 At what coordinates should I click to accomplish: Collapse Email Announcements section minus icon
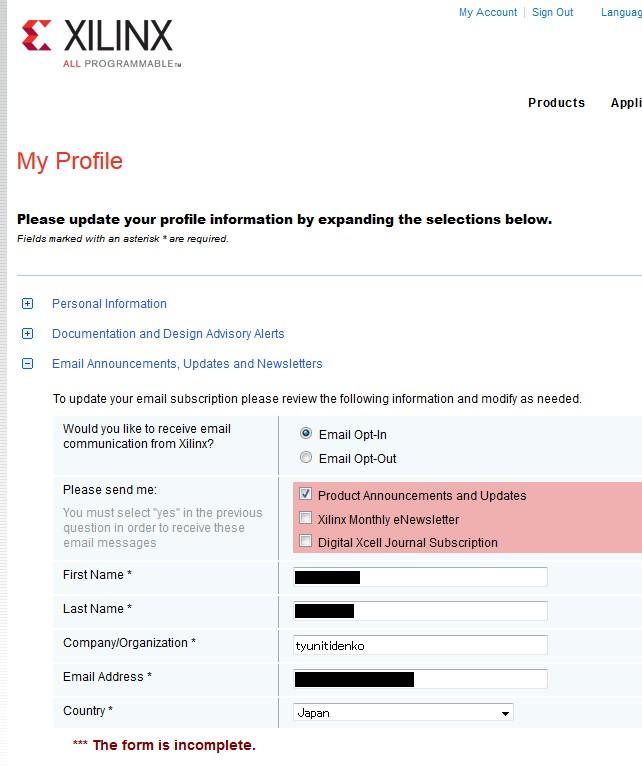28,363
